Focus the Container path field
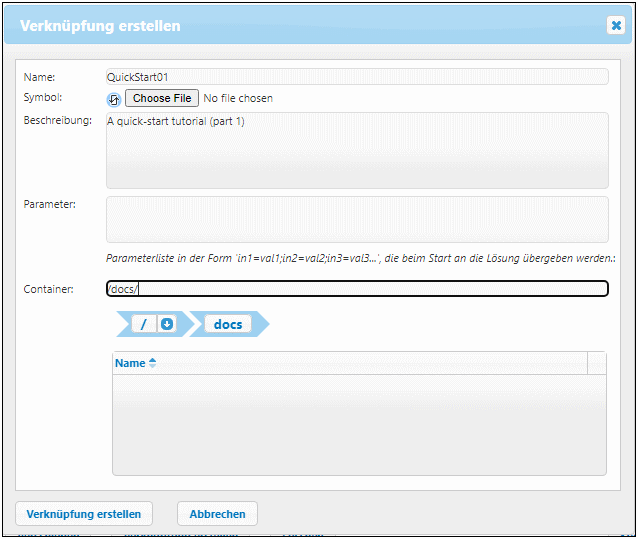 tap(357, 289)
